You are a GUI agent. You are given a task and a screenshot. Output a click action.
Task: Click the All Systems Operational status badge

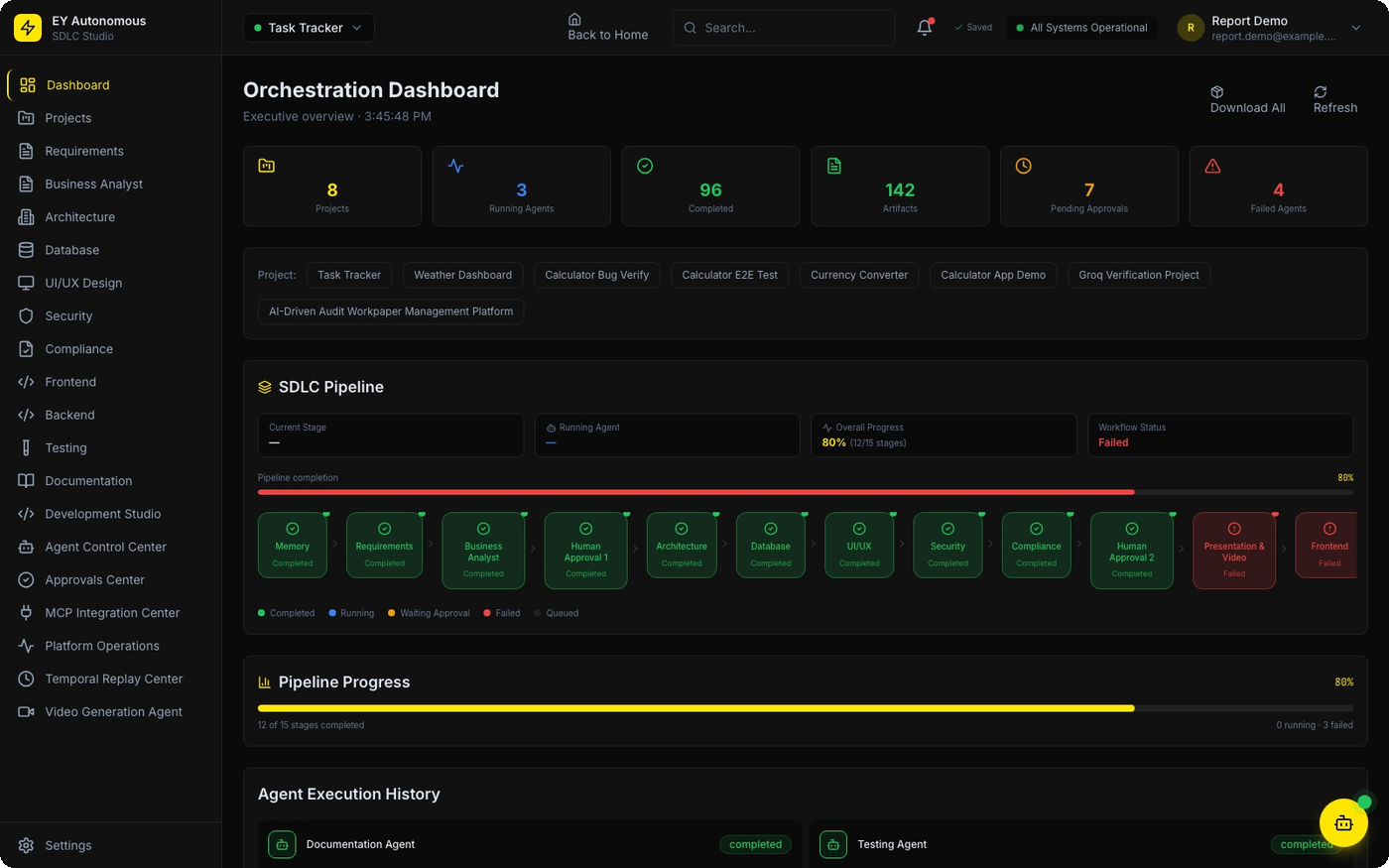(x=1082, y=28)
